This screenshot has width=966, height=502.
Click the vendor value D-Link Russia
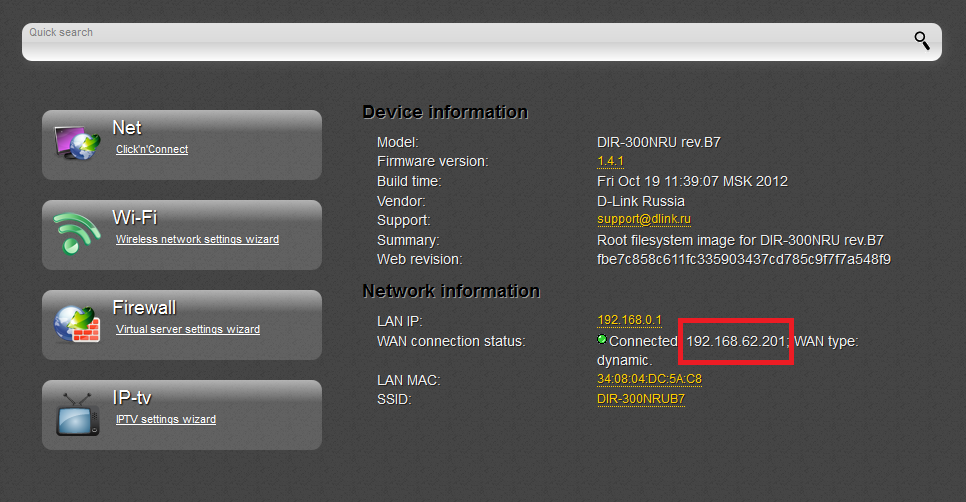click(641, 201)
